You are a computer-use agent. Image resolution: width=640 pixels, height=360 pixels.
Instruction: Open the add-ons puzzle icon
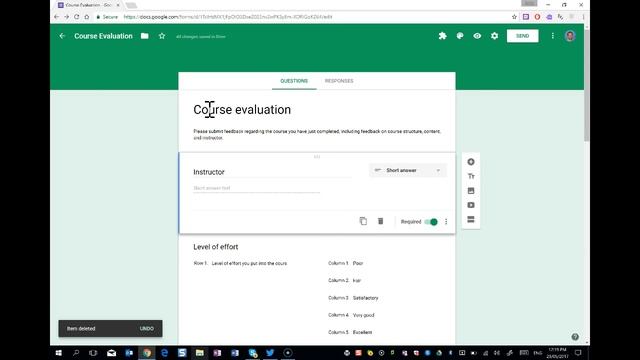[442, 36]
